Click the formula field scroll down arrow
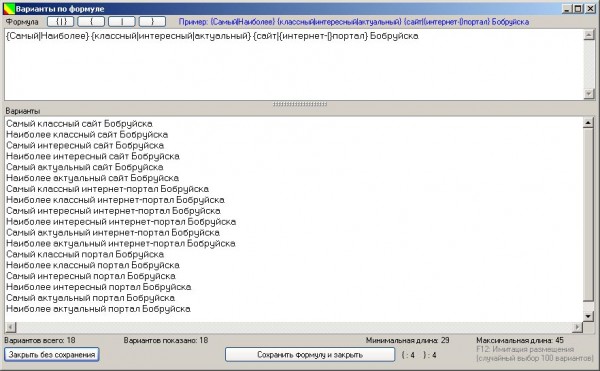600x371 pixels. click(x=589, y=94)
